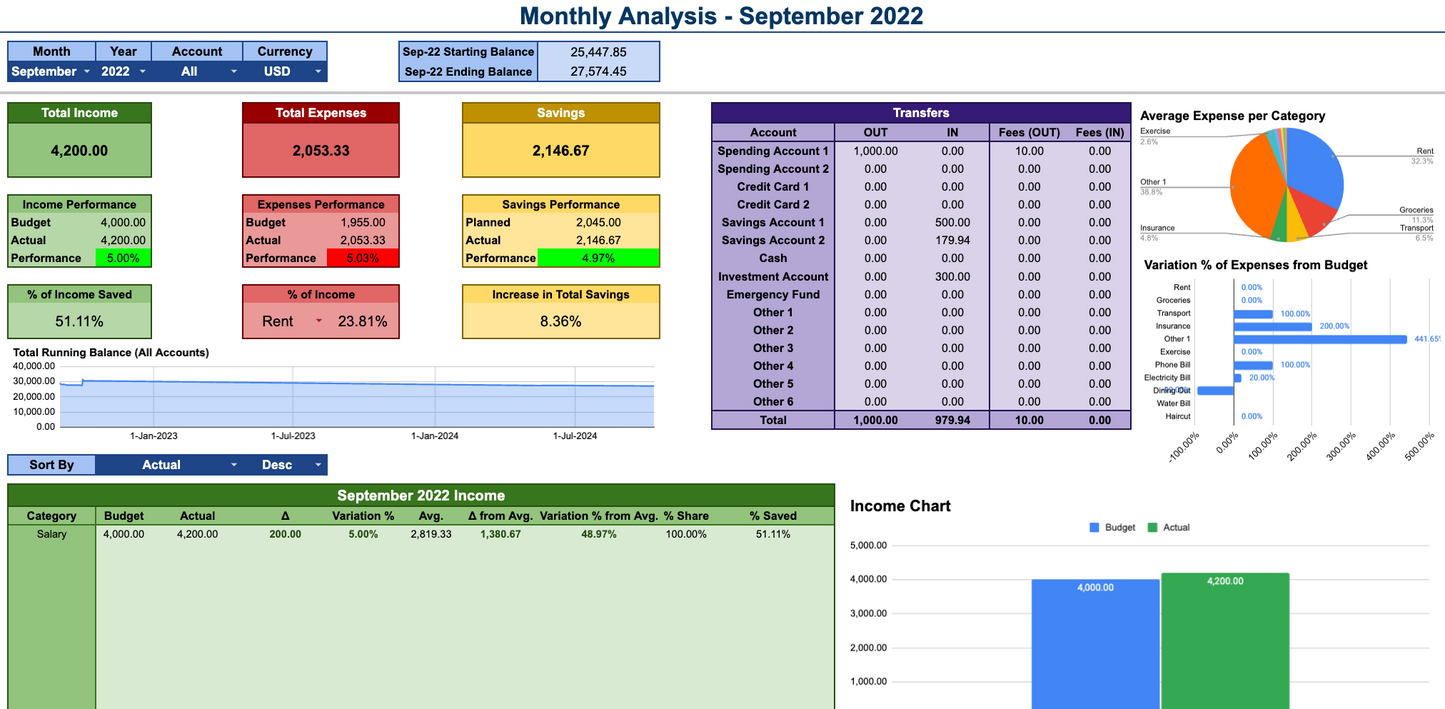
Task: Select the Sep-22 Starting Balance value cell
Action: tap(598, 51)
